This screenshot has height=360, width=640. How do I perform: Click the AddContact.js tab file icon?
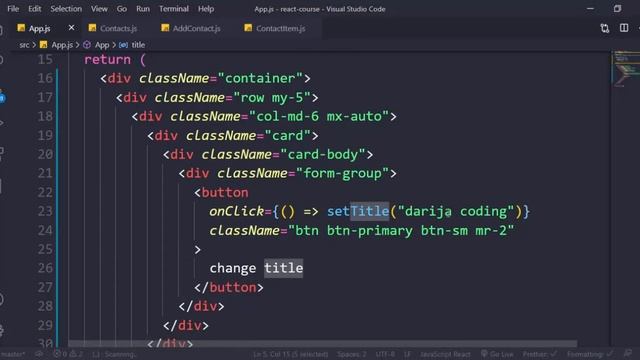click(165, 28)
